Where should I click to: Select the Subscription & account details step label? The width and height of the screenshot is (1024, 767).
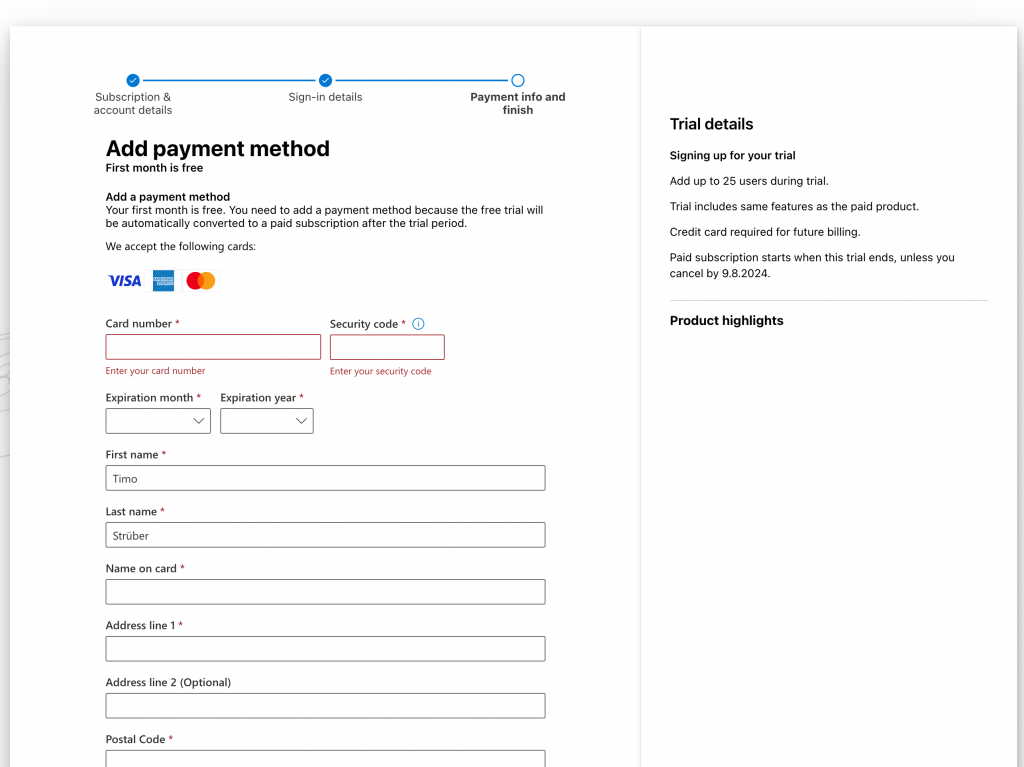(133, 104)
